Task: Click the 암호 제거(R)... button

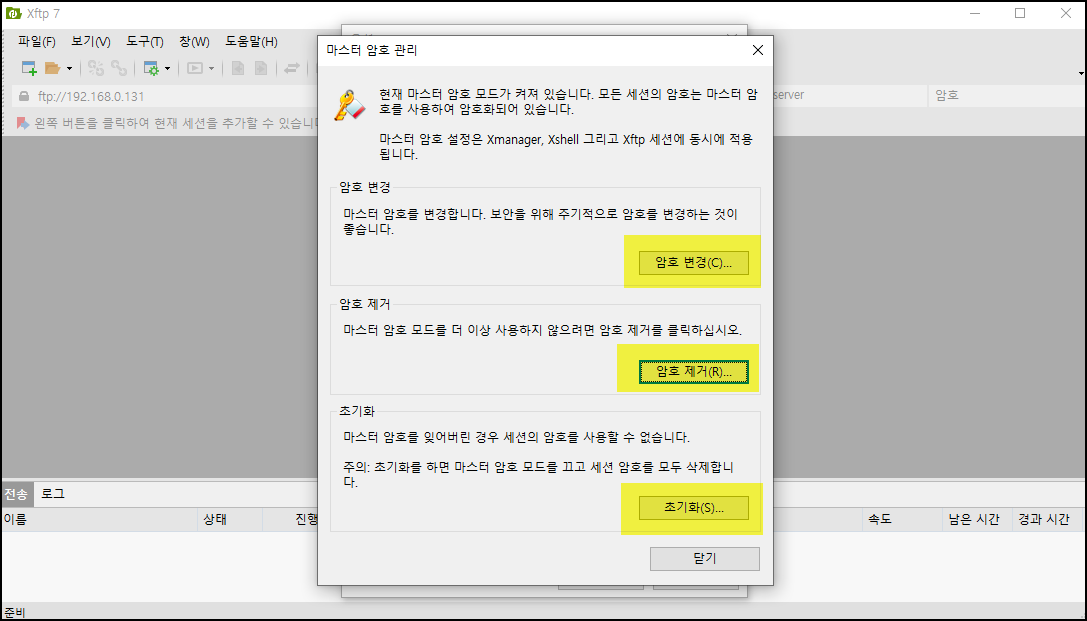Action: 693,371
